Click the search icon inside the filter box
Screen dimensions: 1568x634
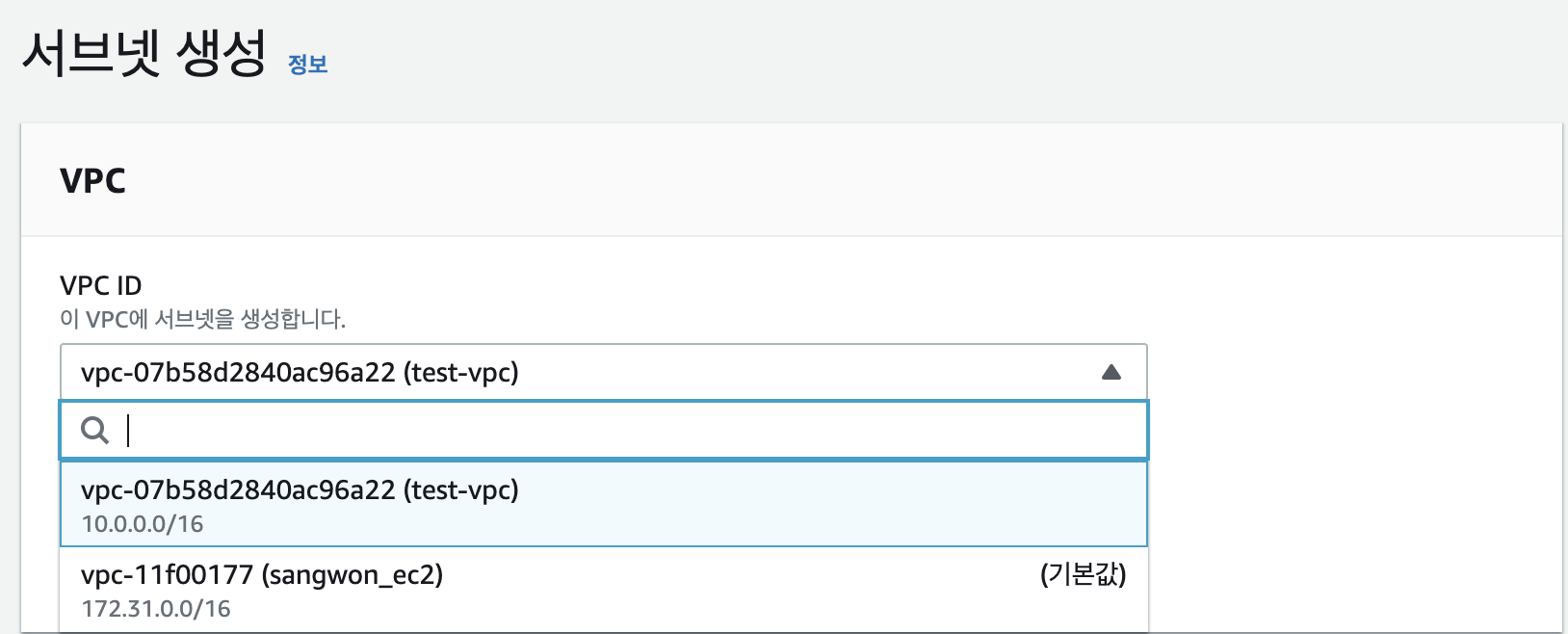click(x=93, y=431)
